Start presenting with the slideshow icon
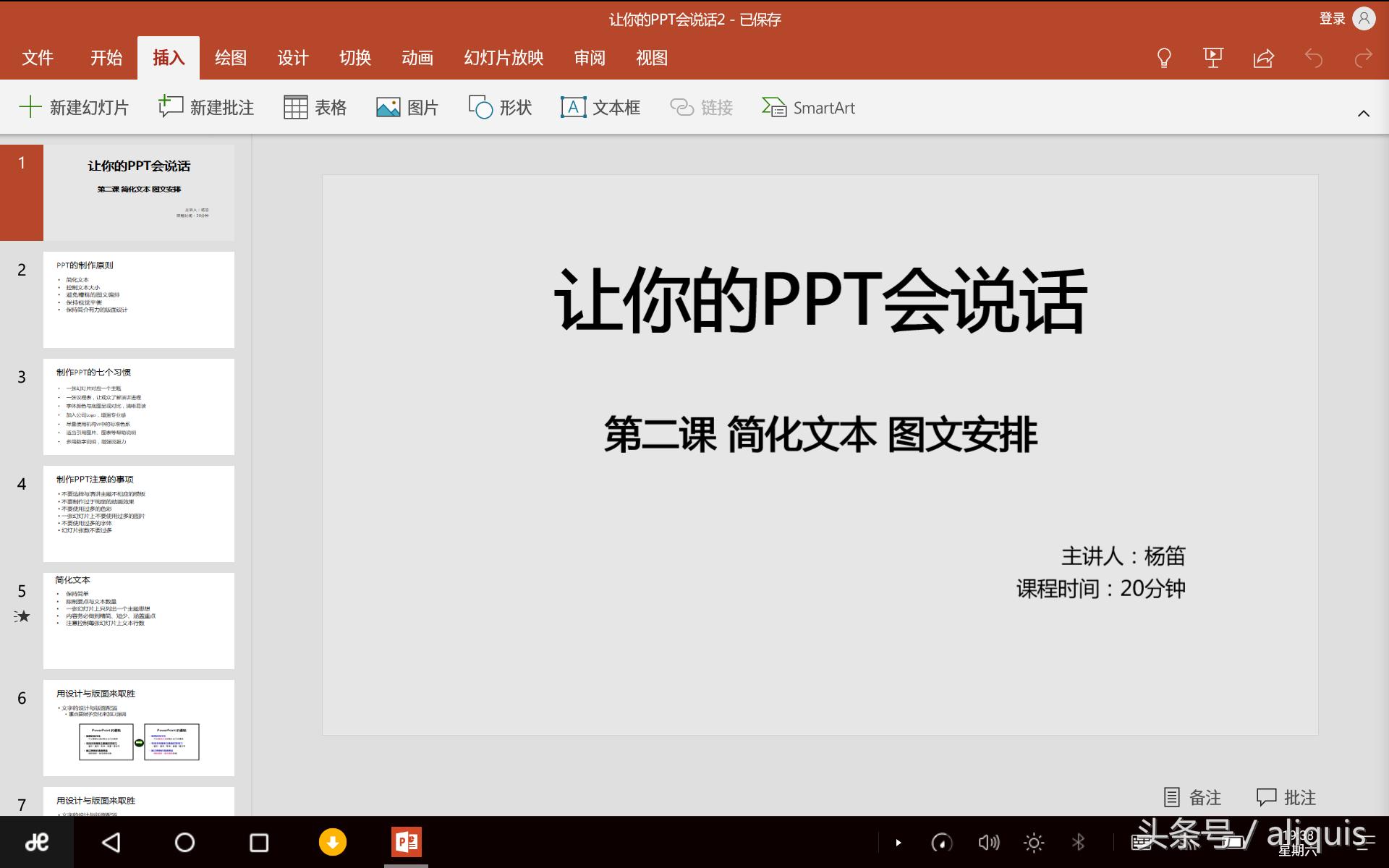 click(1213, 58)
